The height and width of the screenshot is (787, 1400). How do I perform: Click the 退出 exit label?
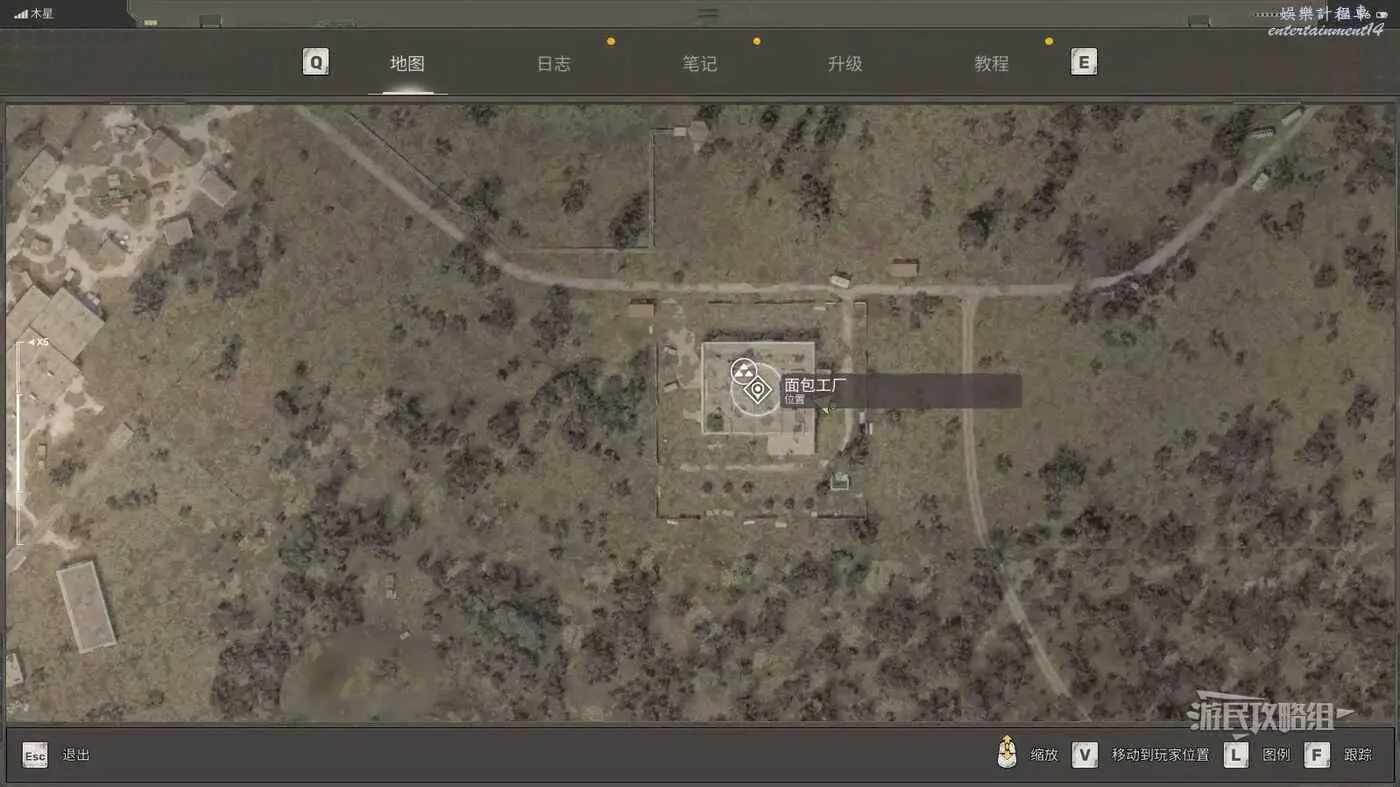pyautogui.click(x=76, y=755)
